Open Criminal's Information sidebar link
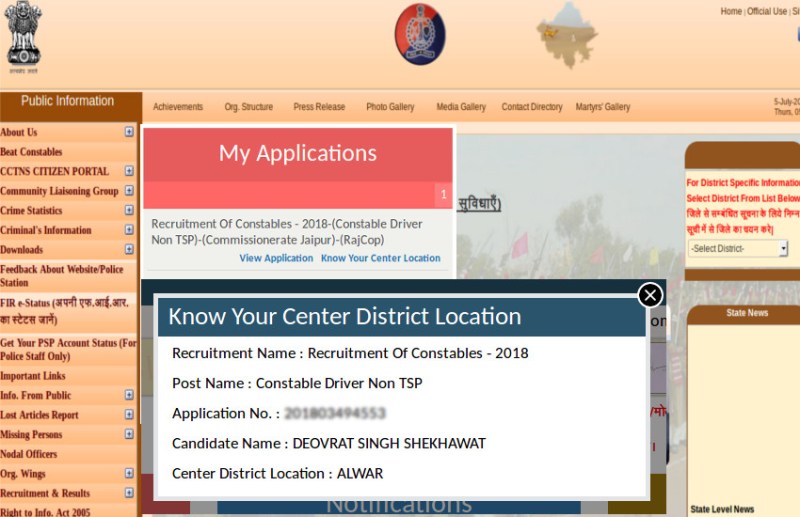 (x=46, y=230)
